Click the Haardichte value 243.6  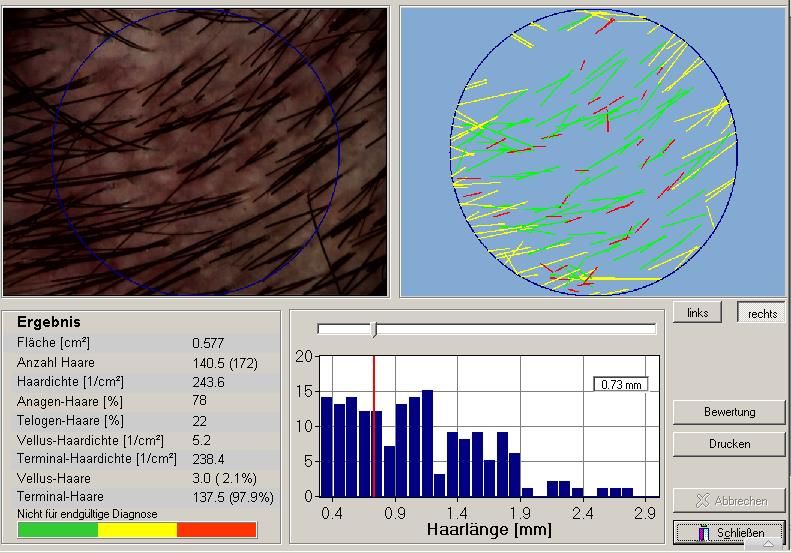click(208, 382)
